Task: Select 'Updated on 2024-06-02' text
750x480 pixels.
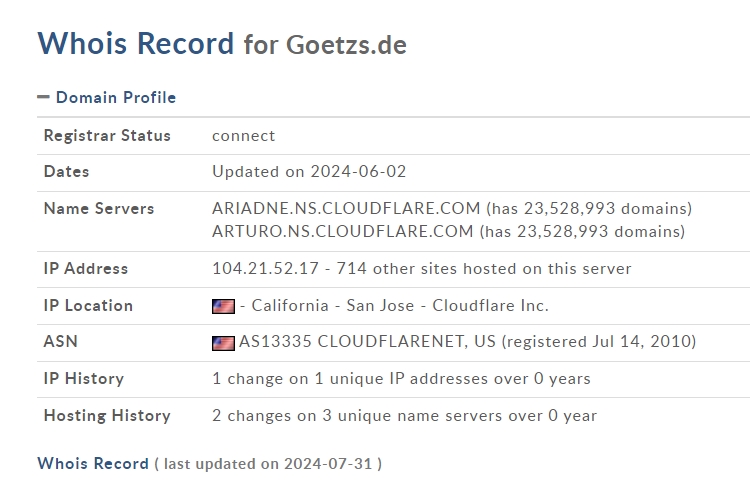Action: [x=309, y=172]
